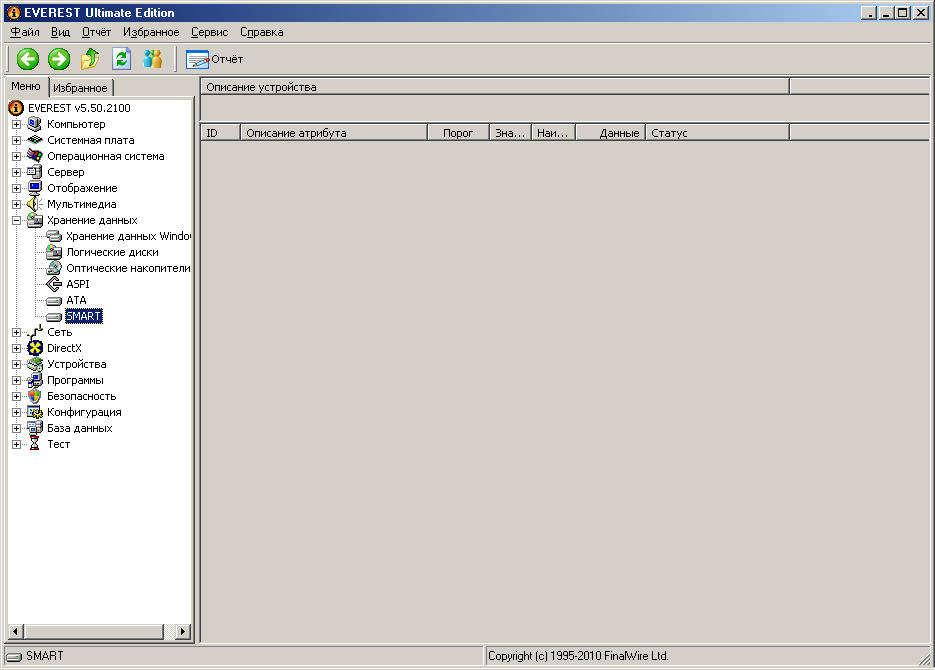This screenshot has width=935, height=670.
Task: Click the Хранение данных icon
Action: click(x=35, y=220)
